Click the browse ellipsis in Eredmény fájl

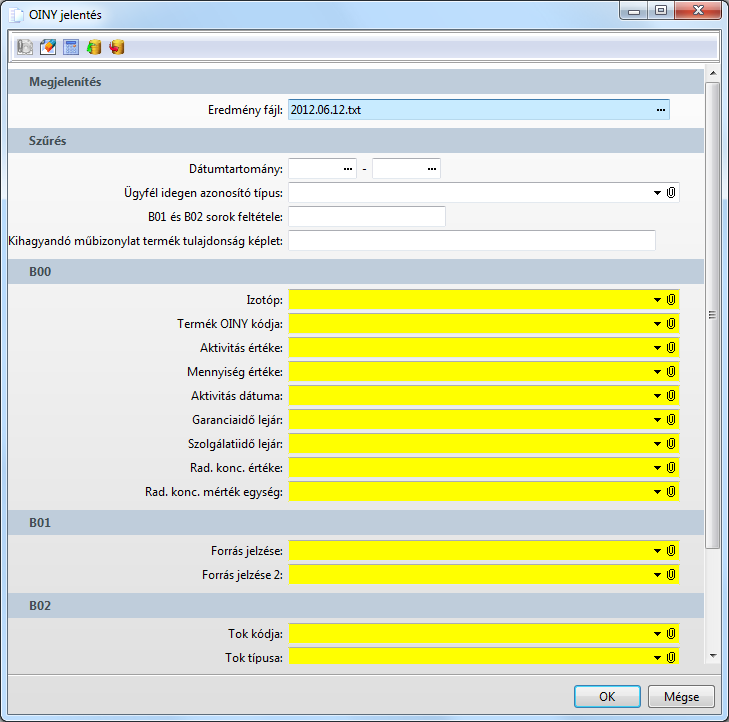(x=661, y=110)
